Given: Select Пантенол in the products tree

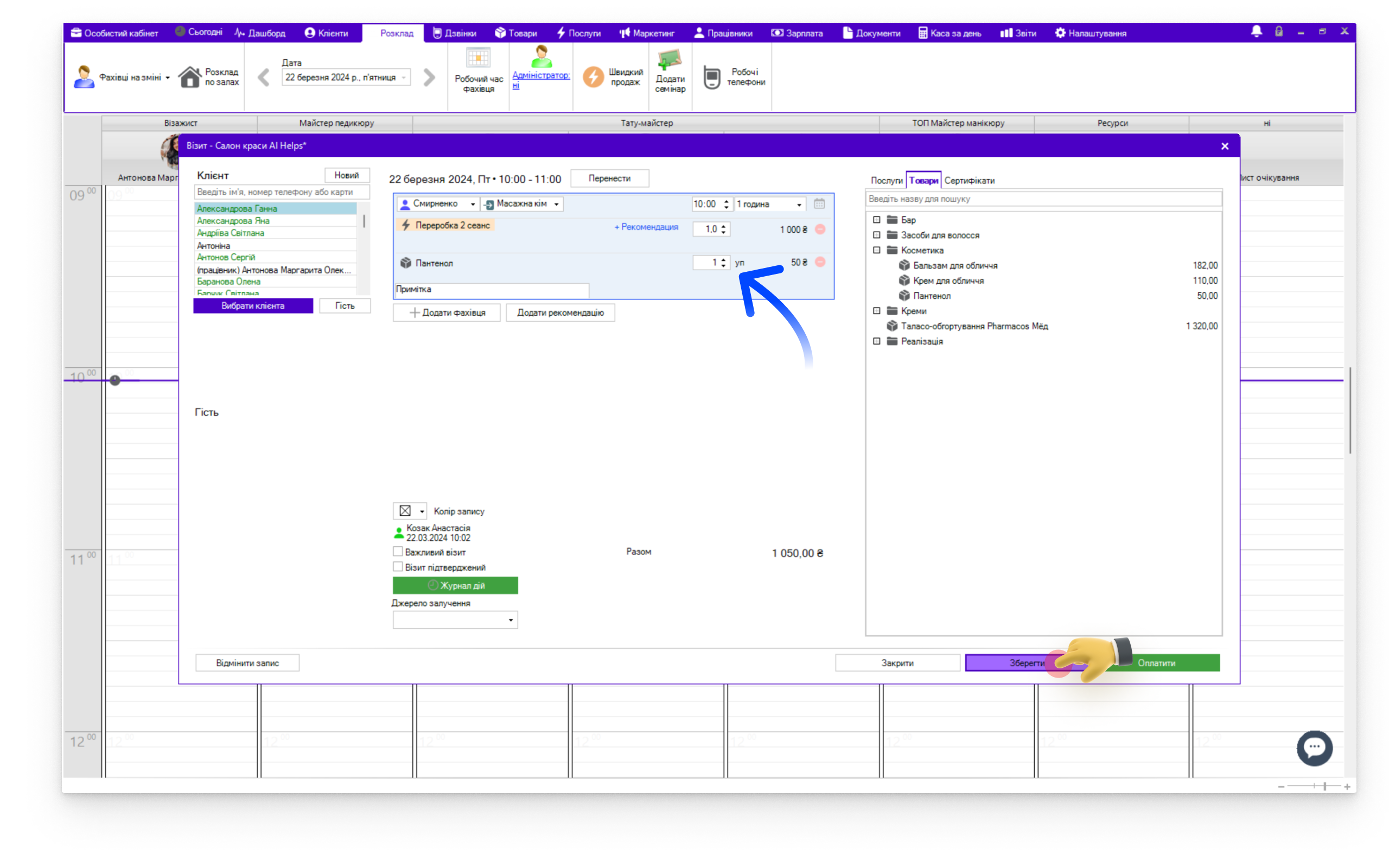Looking at the screenshot, I should point(932,296).
